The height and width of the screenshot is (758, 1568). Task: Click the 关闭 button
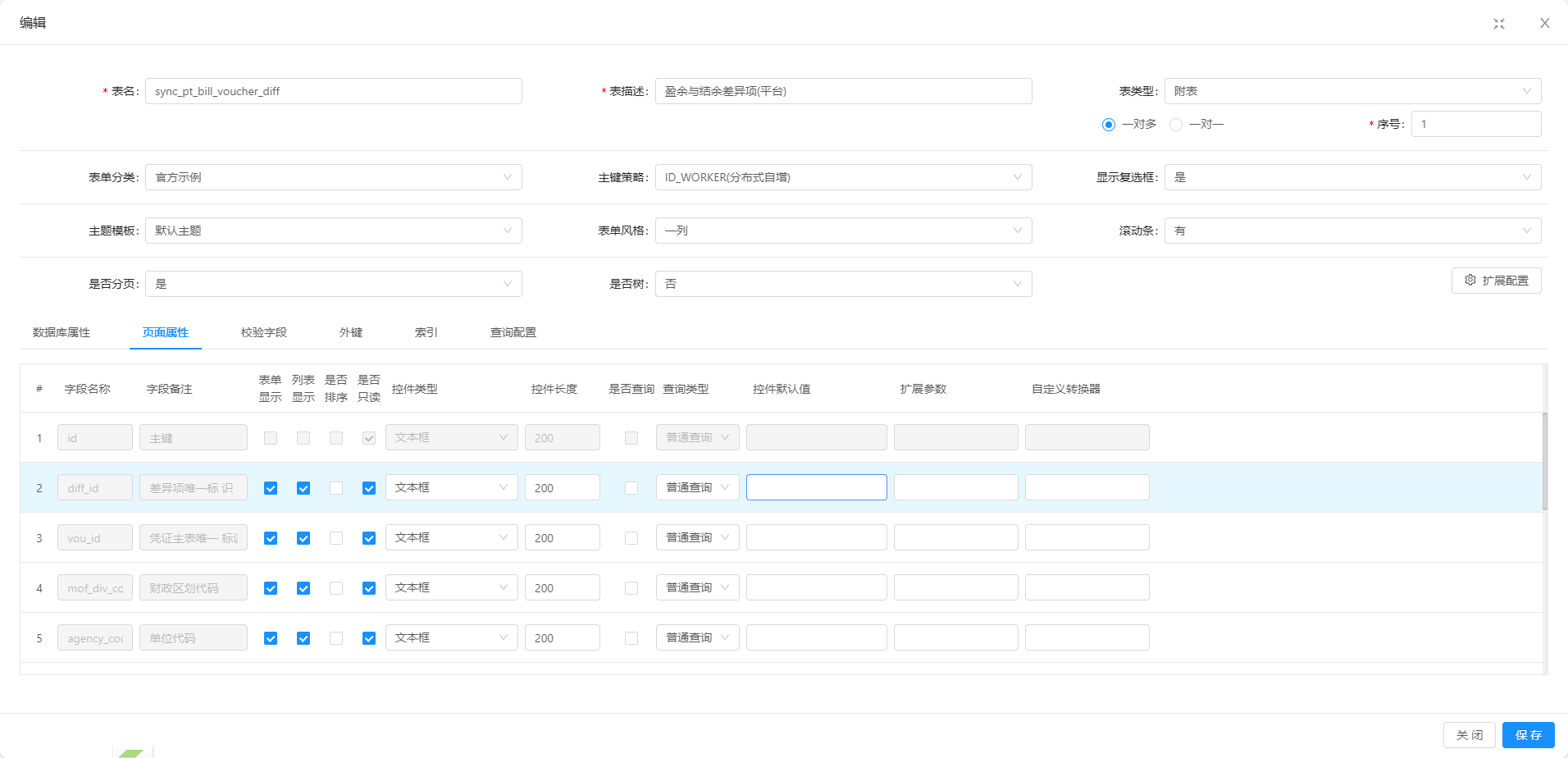1469,735
